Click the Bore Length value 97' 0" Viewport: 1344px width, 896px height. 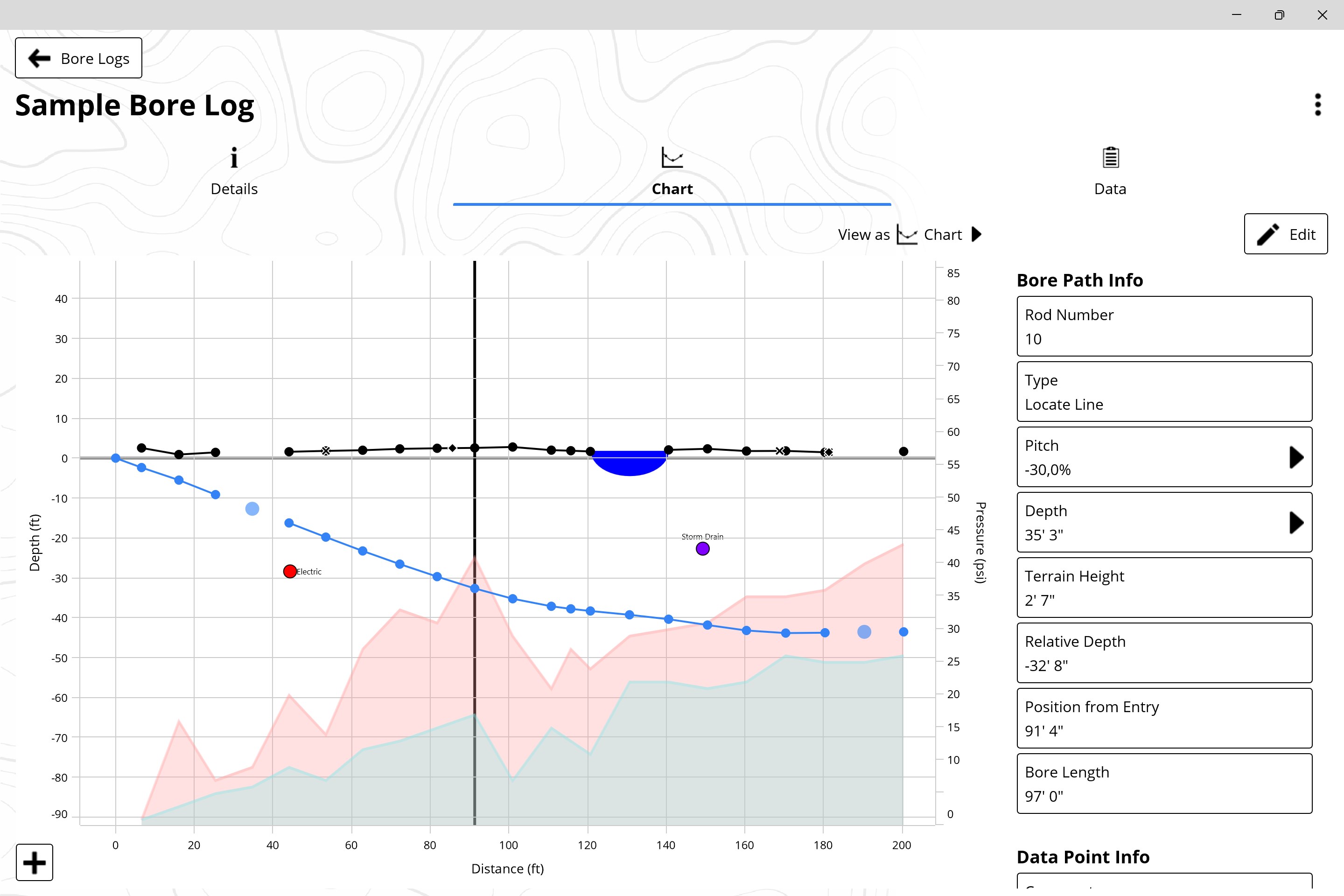click(1043, 796)
